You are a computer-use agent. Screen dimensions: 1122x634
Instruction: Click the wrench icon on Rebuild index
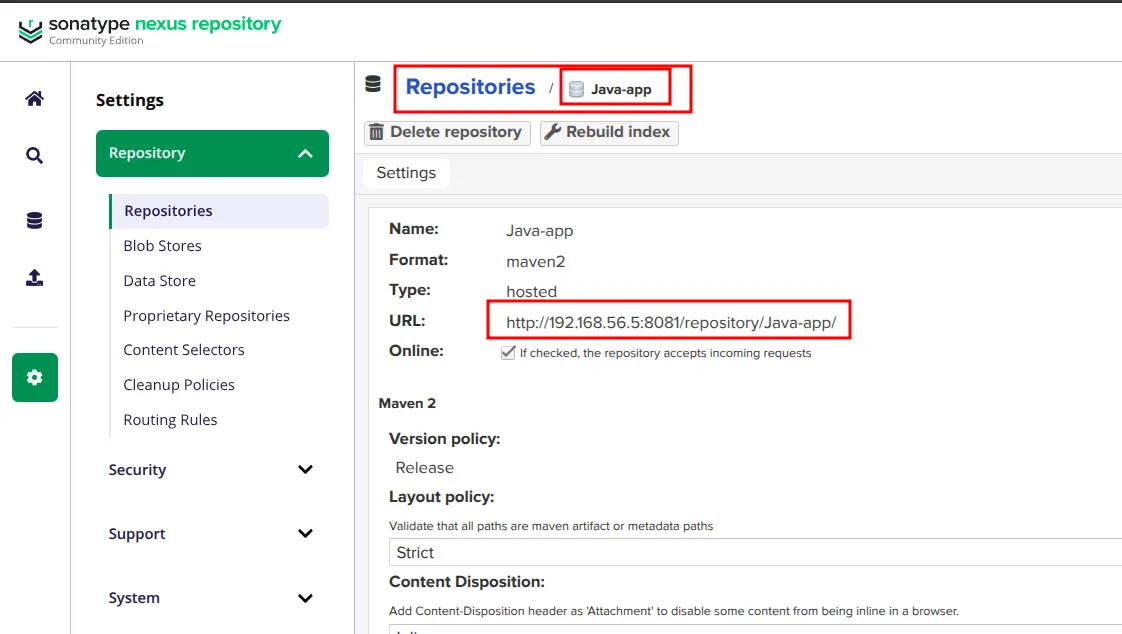pos(552,132)
